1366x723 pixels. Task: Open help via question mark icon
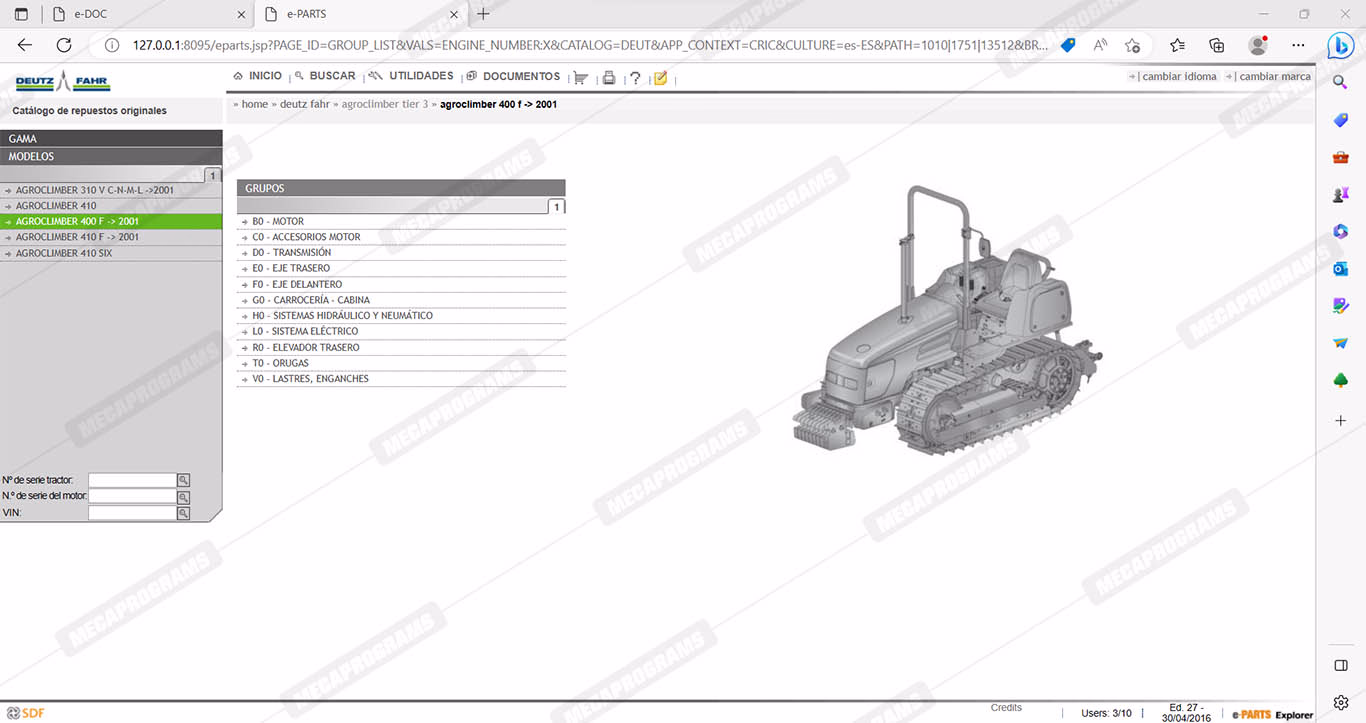(x=635, y=78)
